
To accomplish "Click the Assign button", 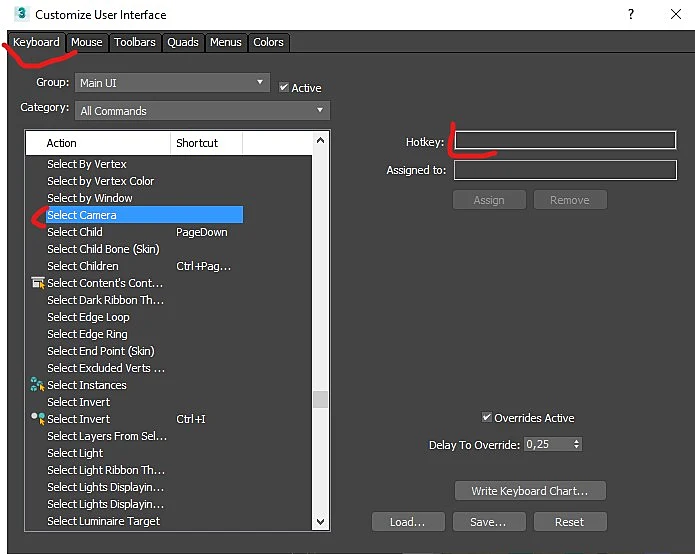I will pyautogui.click(x=489, y=200).
